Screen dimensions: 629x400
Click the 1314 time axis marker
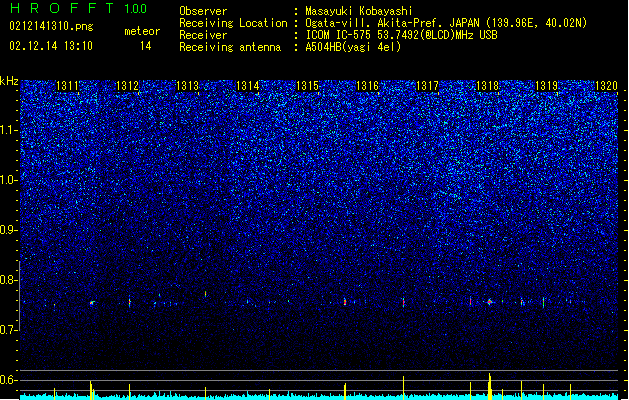pyautogui.click(x=248, y=86)
